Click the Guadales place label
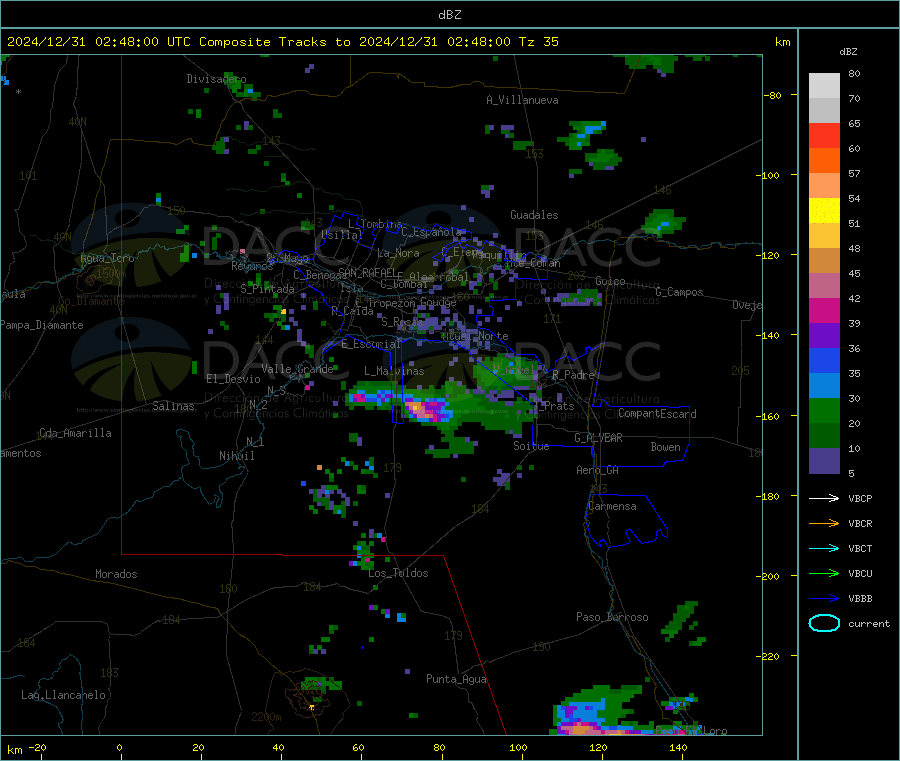The image size is (900, 761). tap(534, 215)
